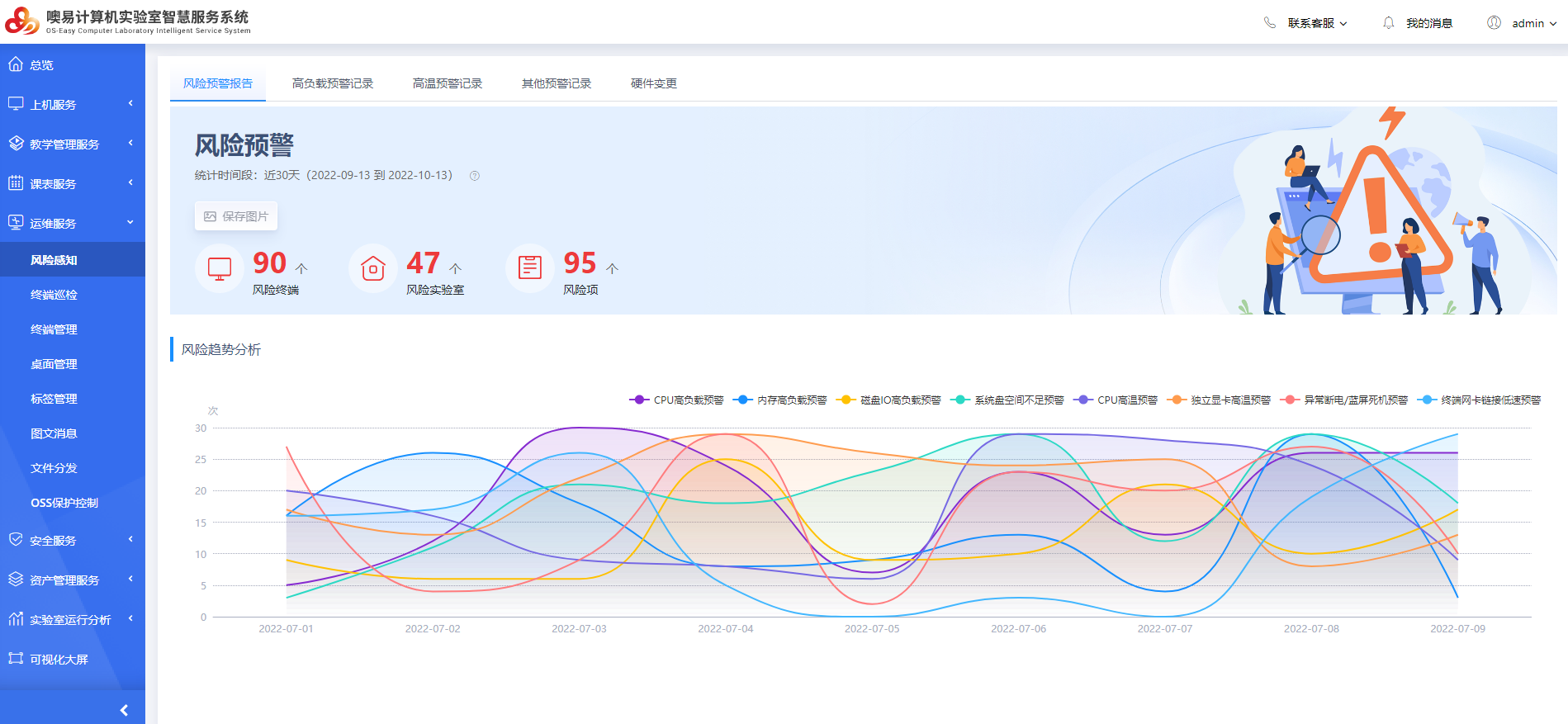Click the help question mark beside 统计时间段
Screen dimensions: 1568x724
click(x=475, y=176)
